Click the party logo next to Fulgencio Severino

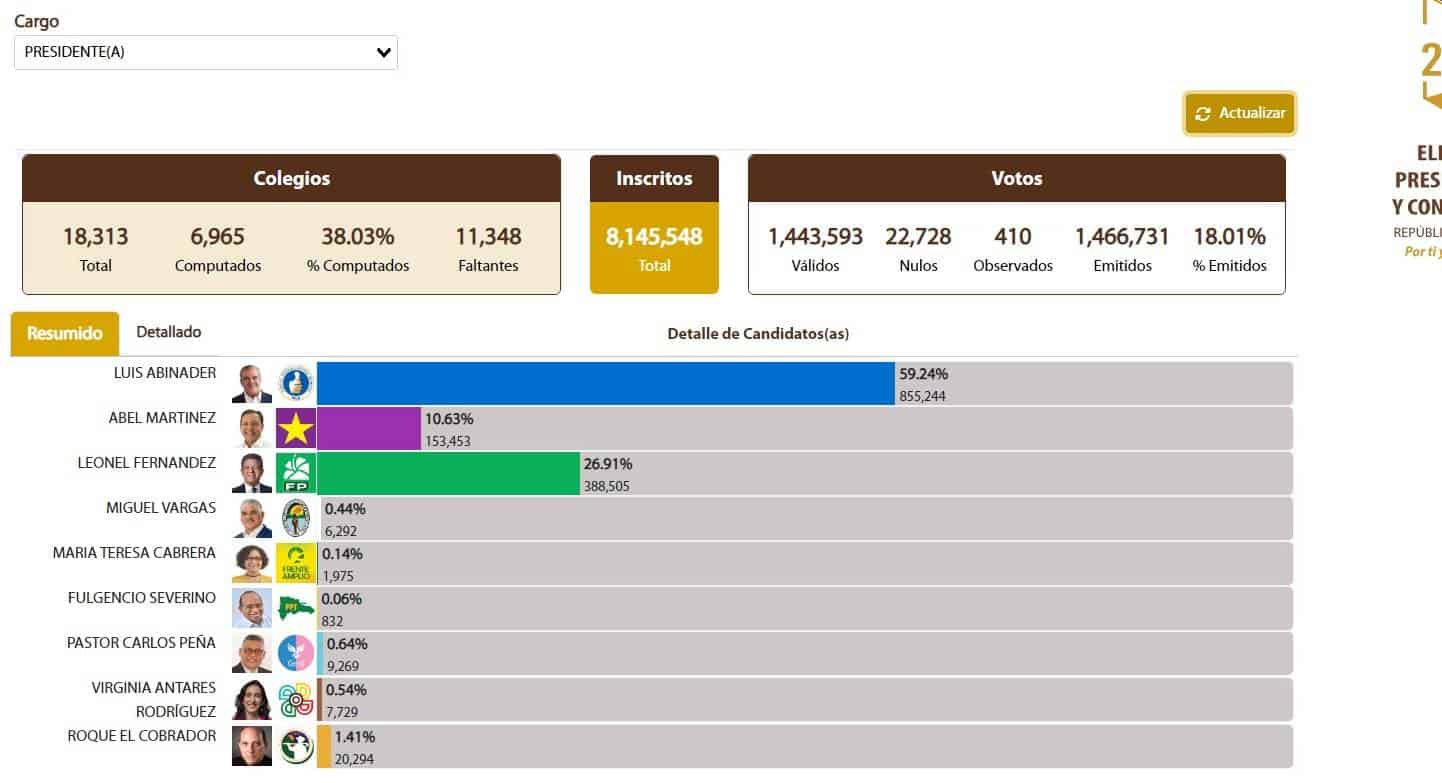click(x=295, y=608)
